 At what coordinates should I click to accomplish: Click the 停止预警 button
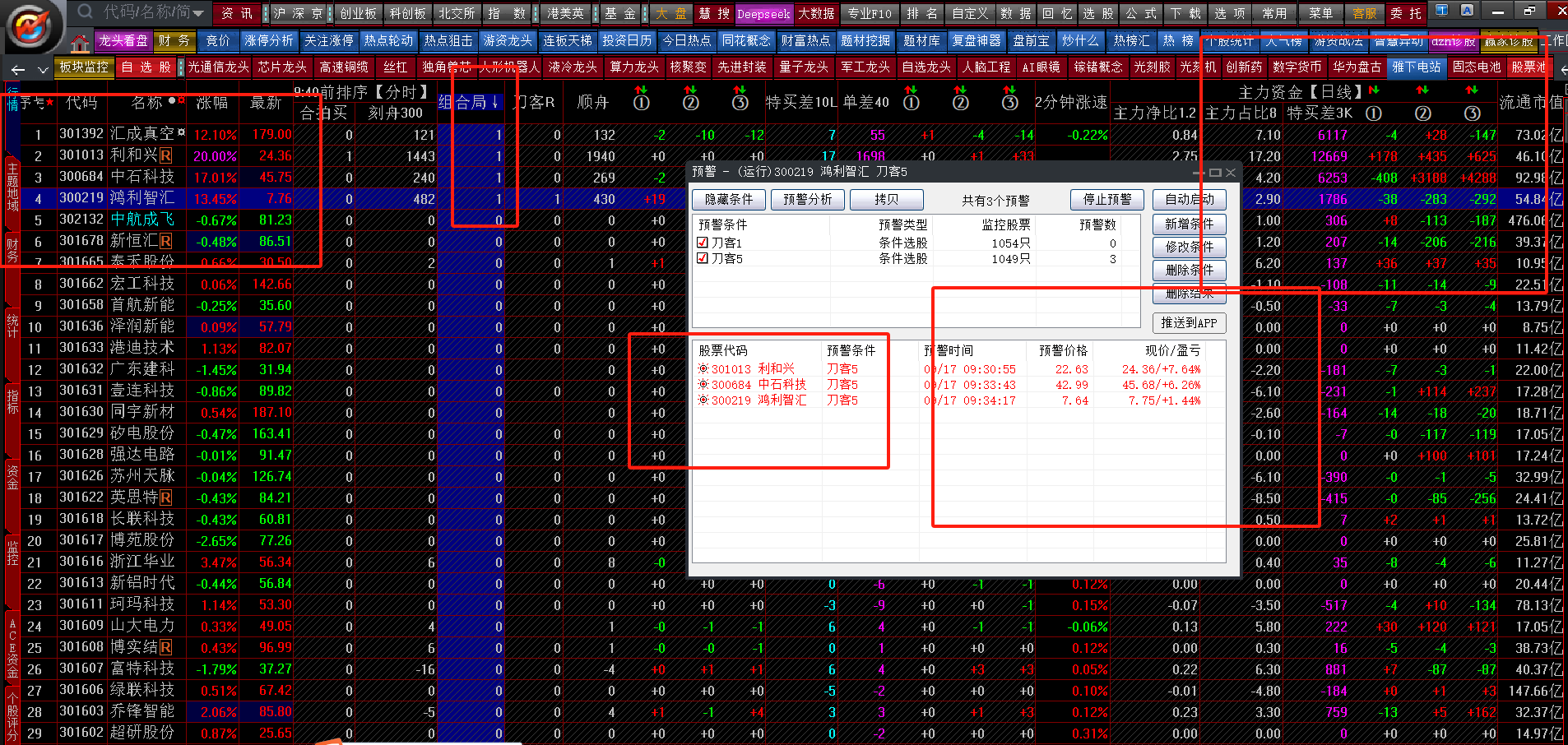point(1106,200)
